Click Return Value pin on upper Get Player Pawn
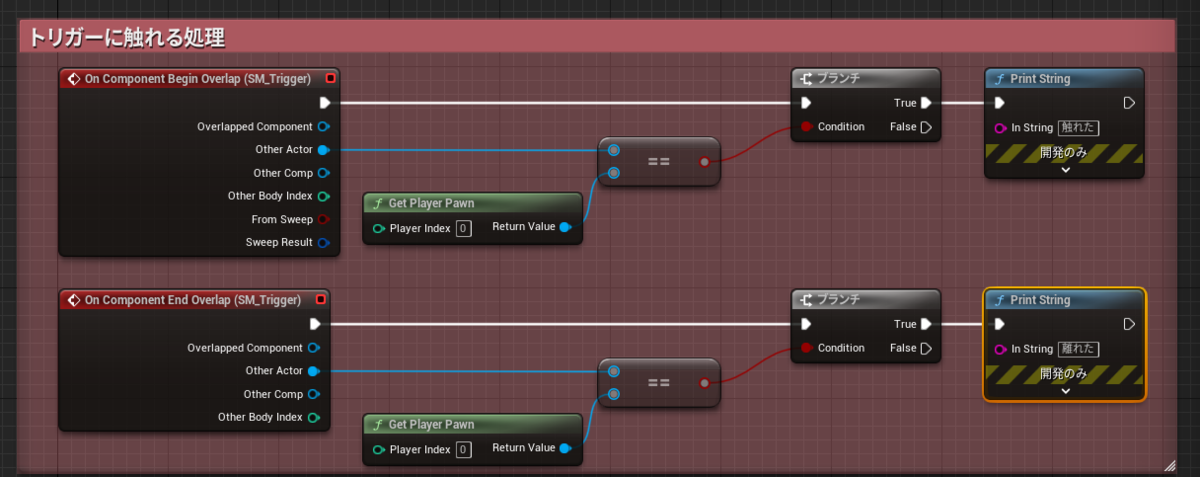 566,228
